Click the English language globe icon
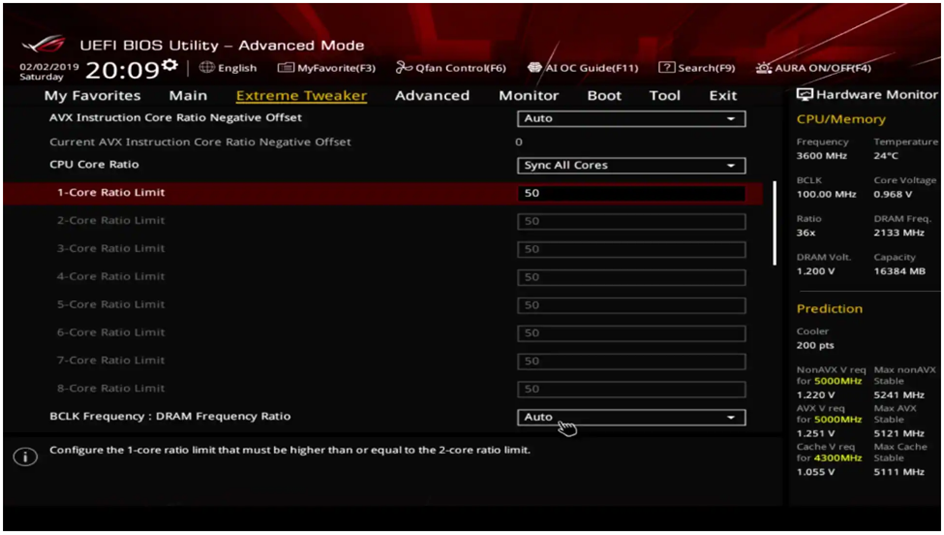 click(206, 67)
